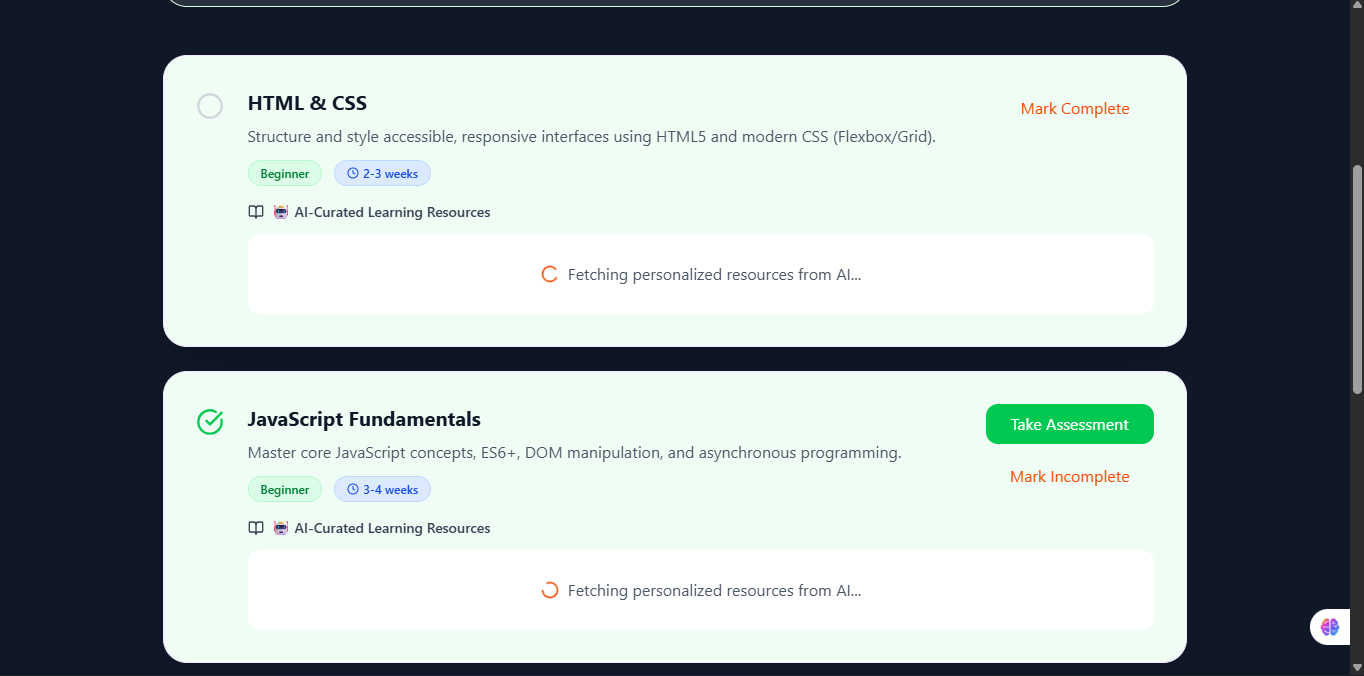The height and width of the screenshot is (676, 1364).
Task: Click the robot icon under JavaScript Fundamentals
Action: [281, 528]
